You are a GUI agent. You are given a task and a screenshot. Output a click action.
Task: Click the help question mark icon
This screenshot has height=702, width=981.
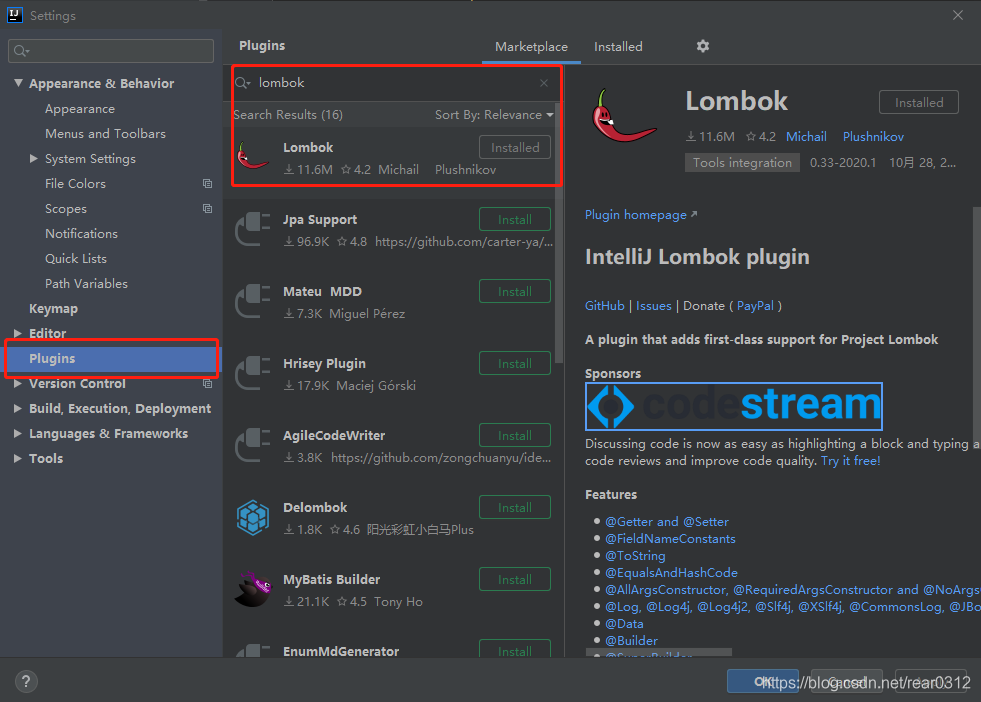coord(25,680)
